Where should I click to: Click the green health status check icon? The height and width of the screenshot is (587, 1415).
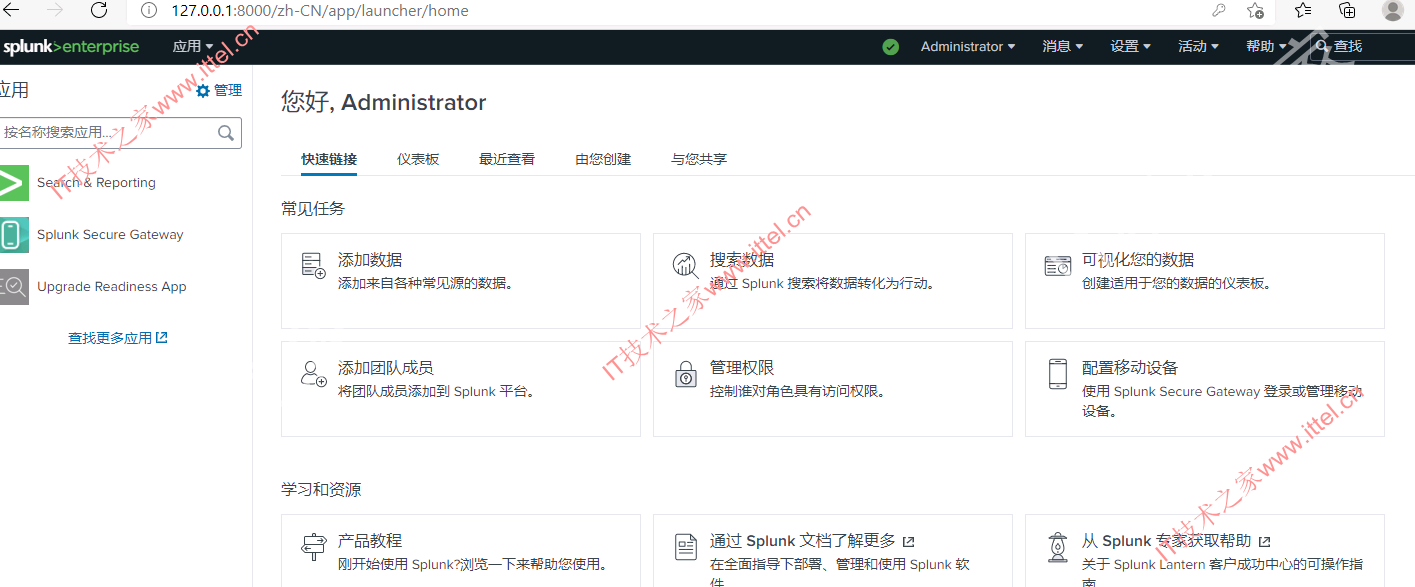click(x=891, y=47)
